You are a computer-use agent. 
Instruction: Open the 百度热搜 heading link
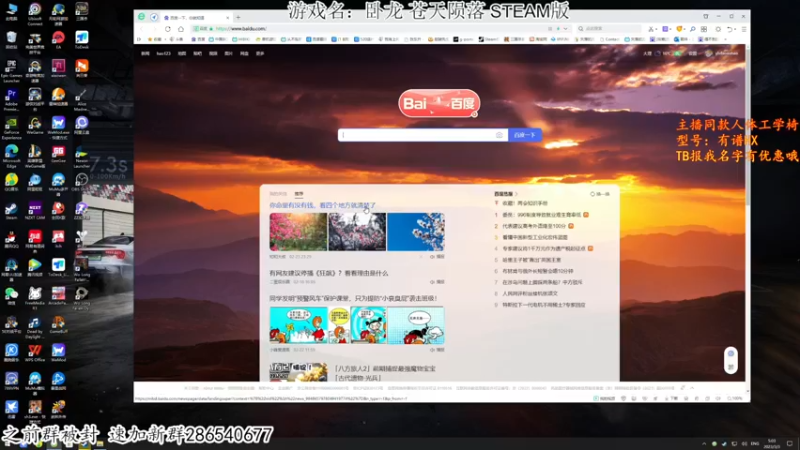pyautogui.click(x=505, y=194)
